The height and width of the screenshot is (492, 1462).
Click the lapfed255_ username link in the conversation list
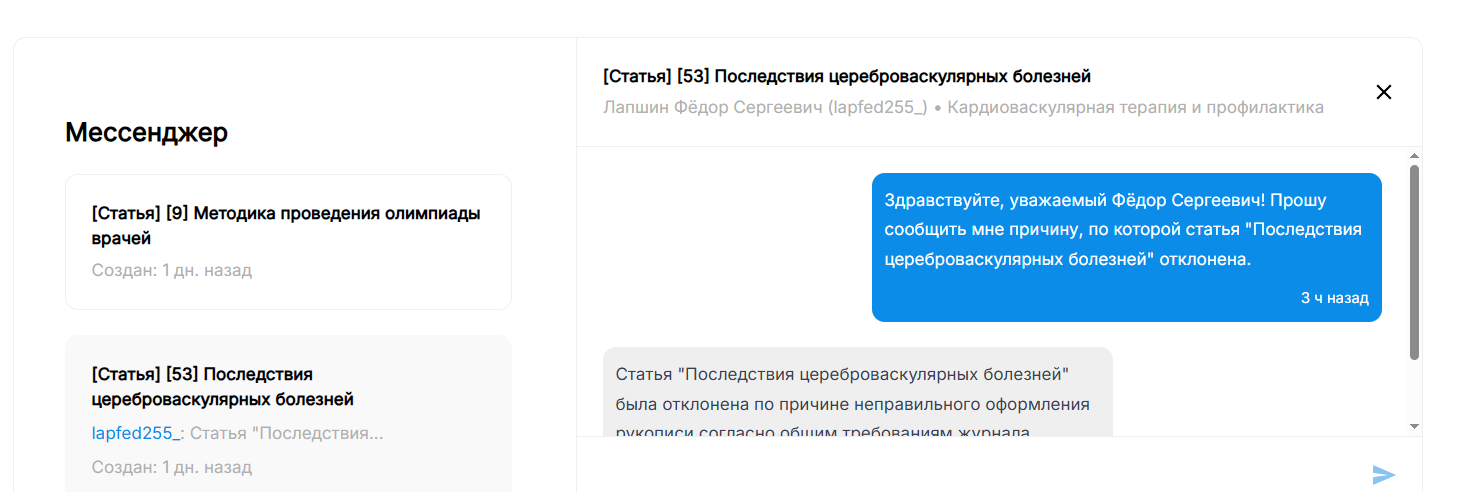136,433
